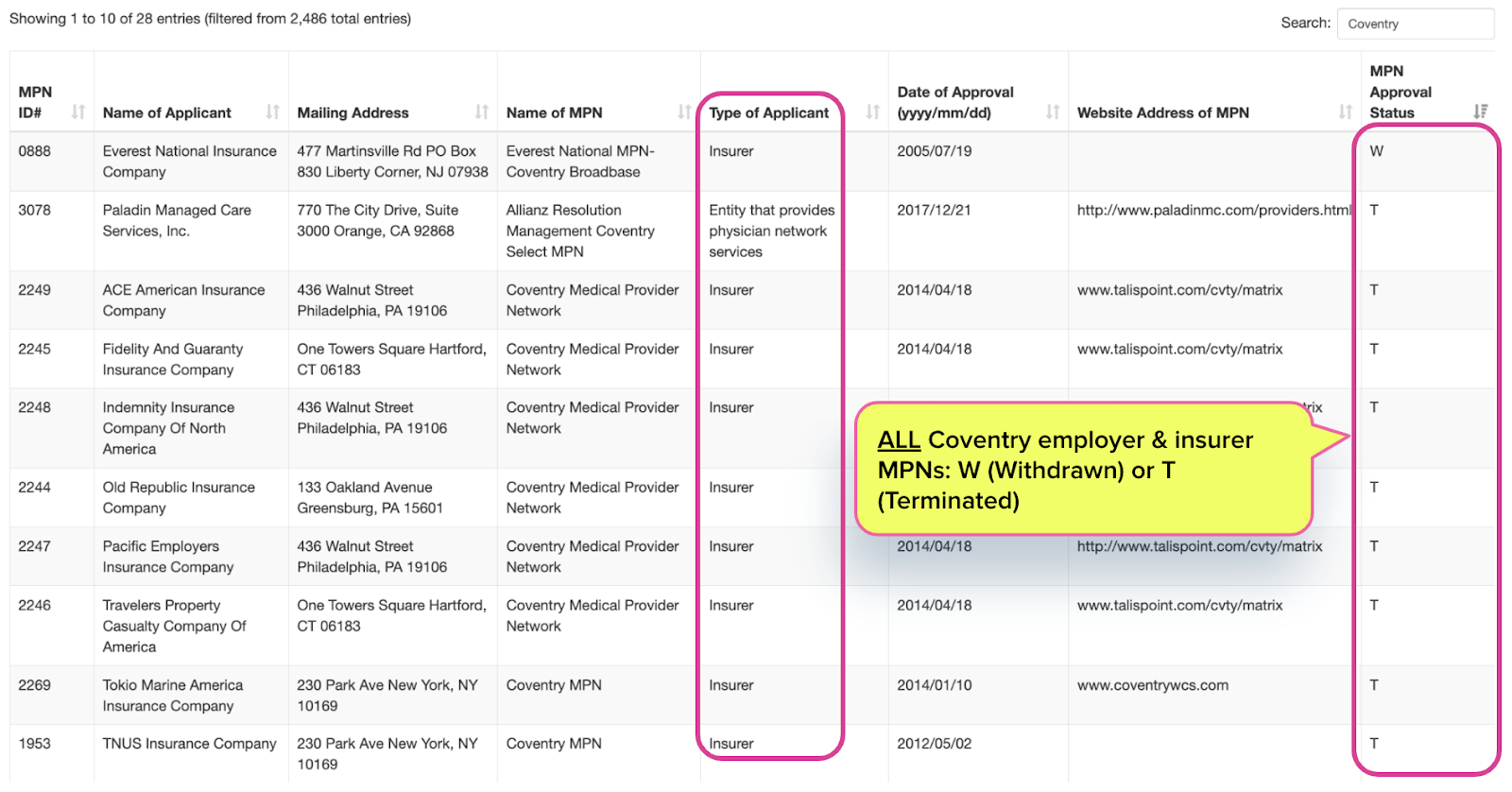Select Everest National MPN-Coventry Broadbase name

(580, 162)
